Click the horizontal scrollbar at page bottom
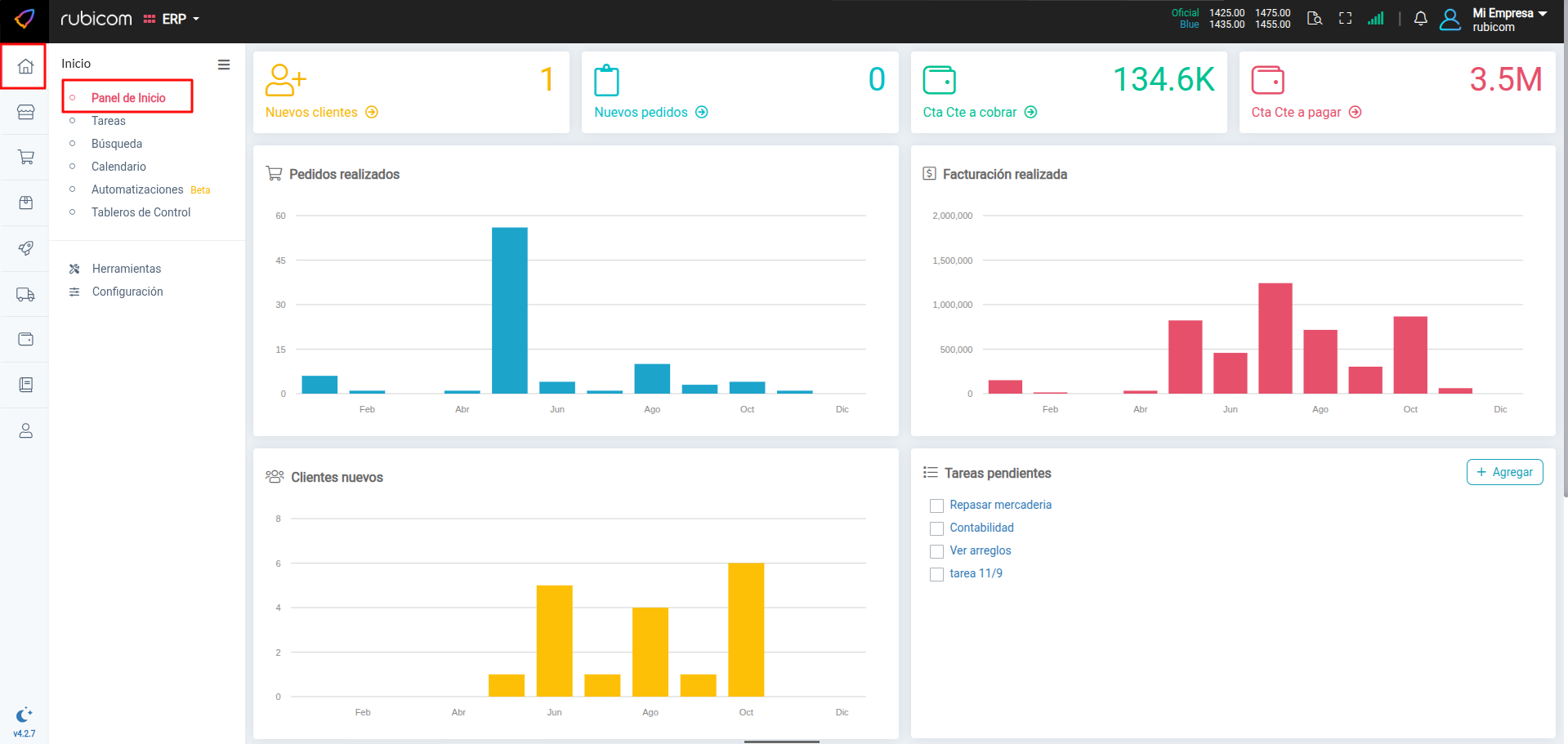1568x744 pixels. [781, 742]
